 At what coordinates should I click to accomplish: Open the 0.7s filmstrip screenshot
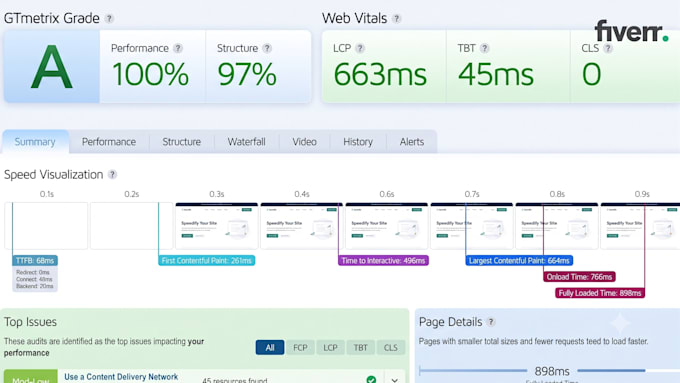[471, 226]
